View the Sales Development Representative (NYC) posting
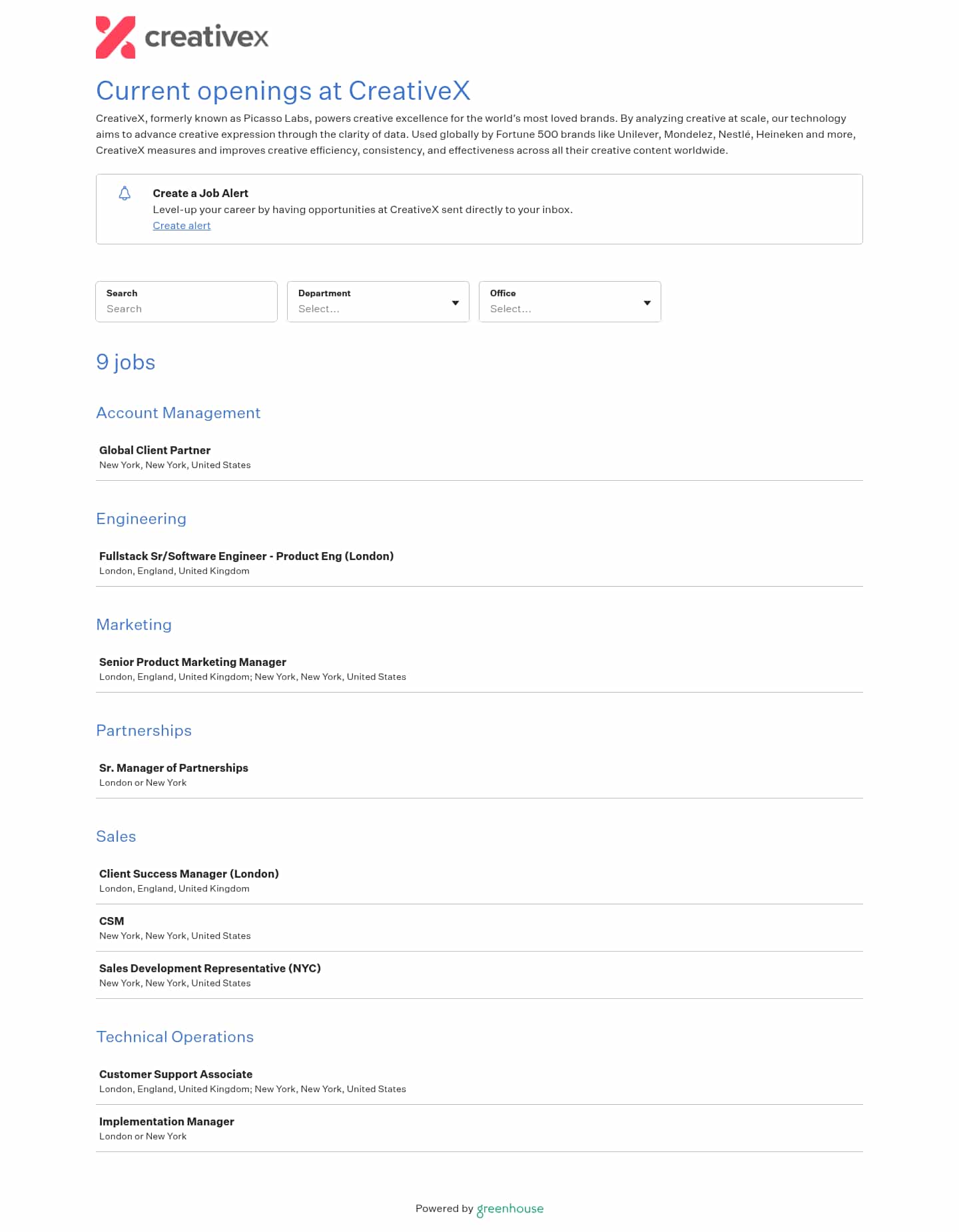This screenshot has height=1232, width=959. click(x=210, y=968)
